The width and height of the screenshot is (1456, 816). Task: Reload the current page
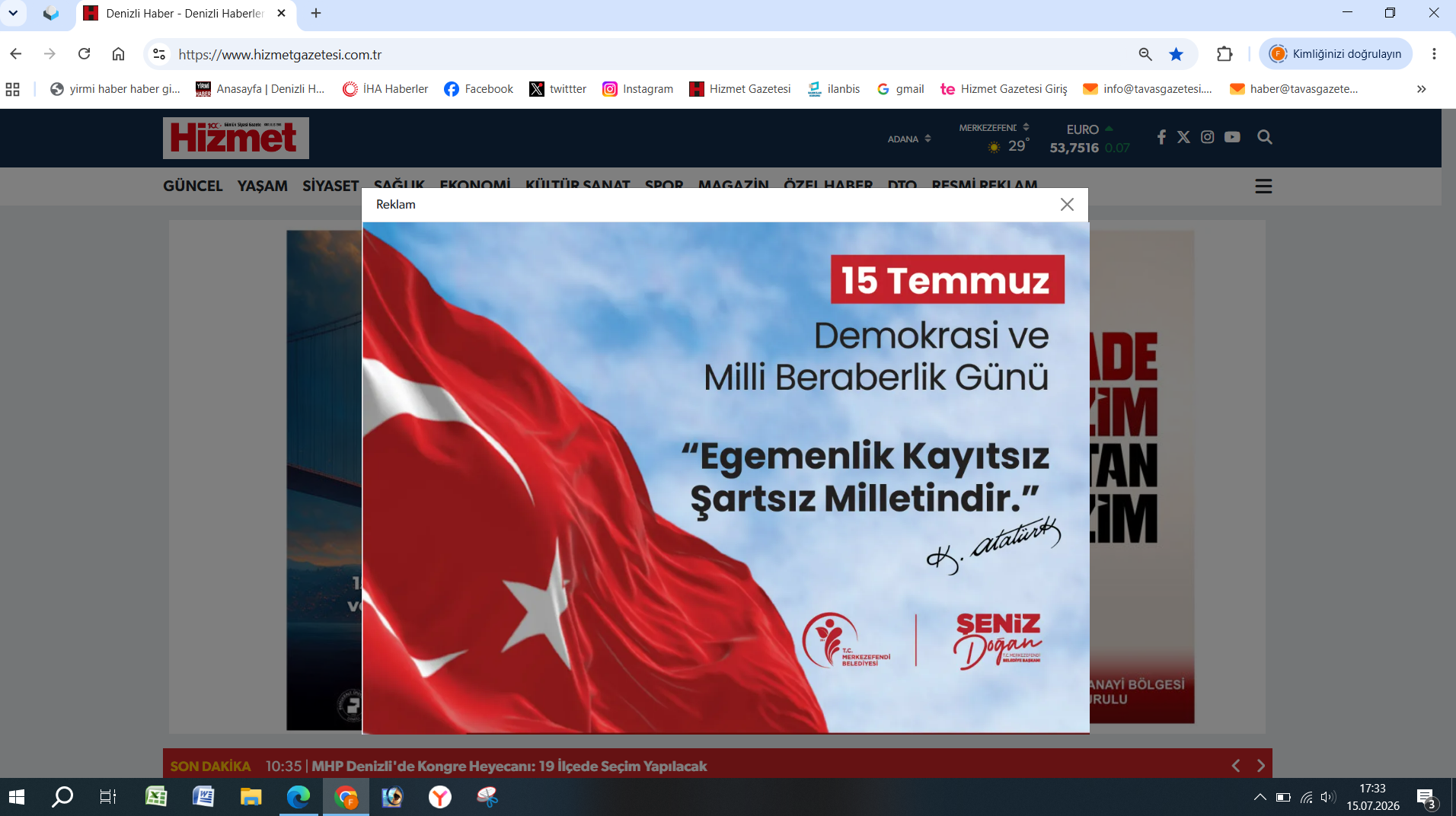click(85, 54)
